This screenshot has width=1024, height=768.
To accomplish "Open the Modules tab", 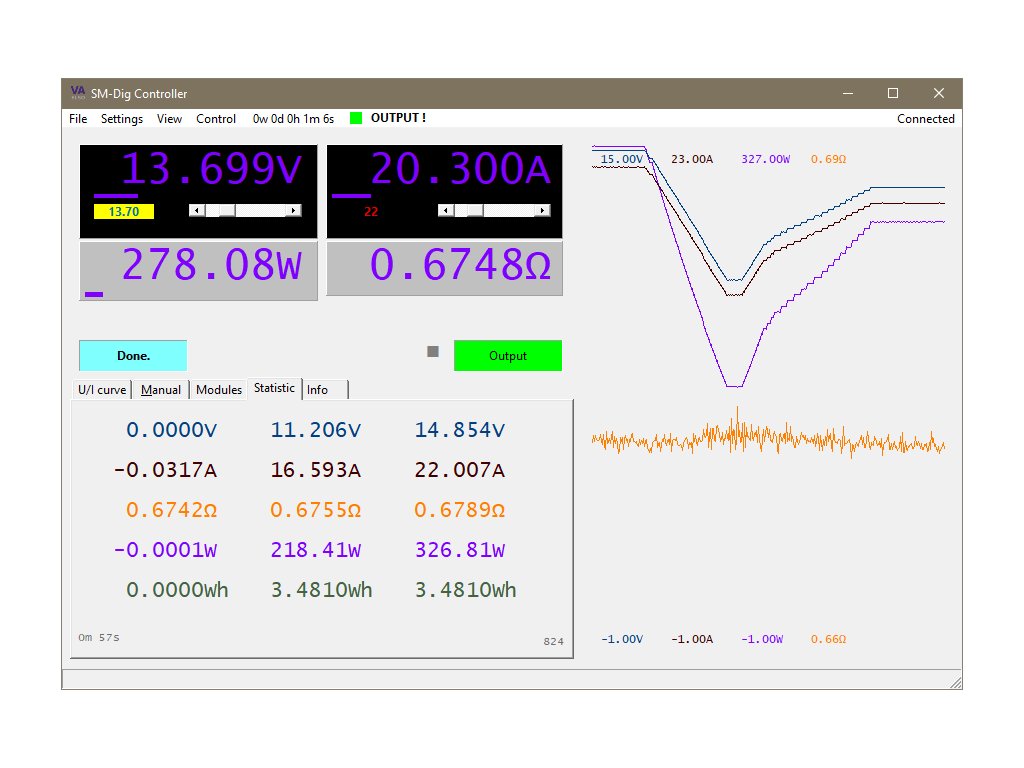I will pos(219,390).
